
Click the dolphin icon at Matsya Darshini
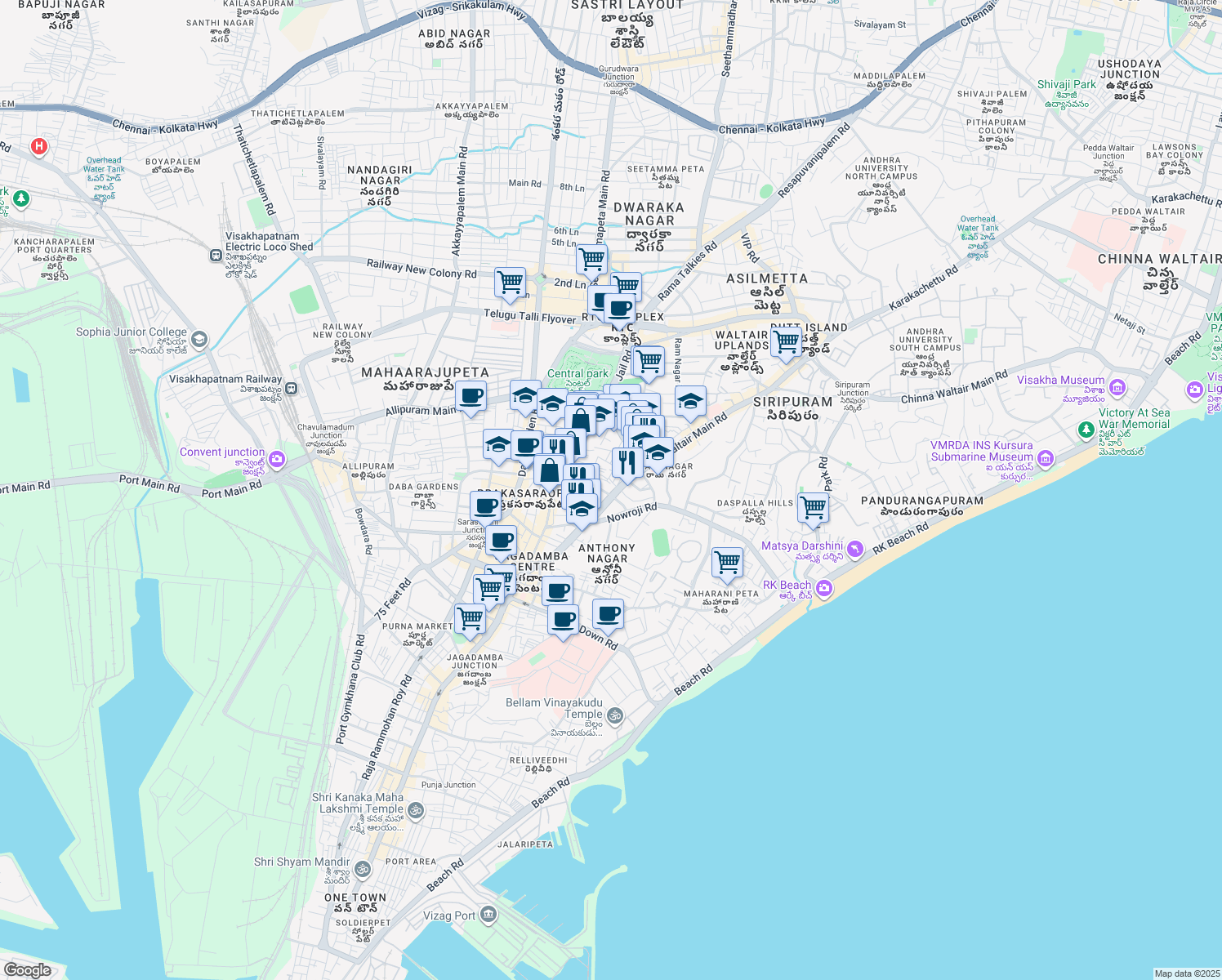click(855, 550)
